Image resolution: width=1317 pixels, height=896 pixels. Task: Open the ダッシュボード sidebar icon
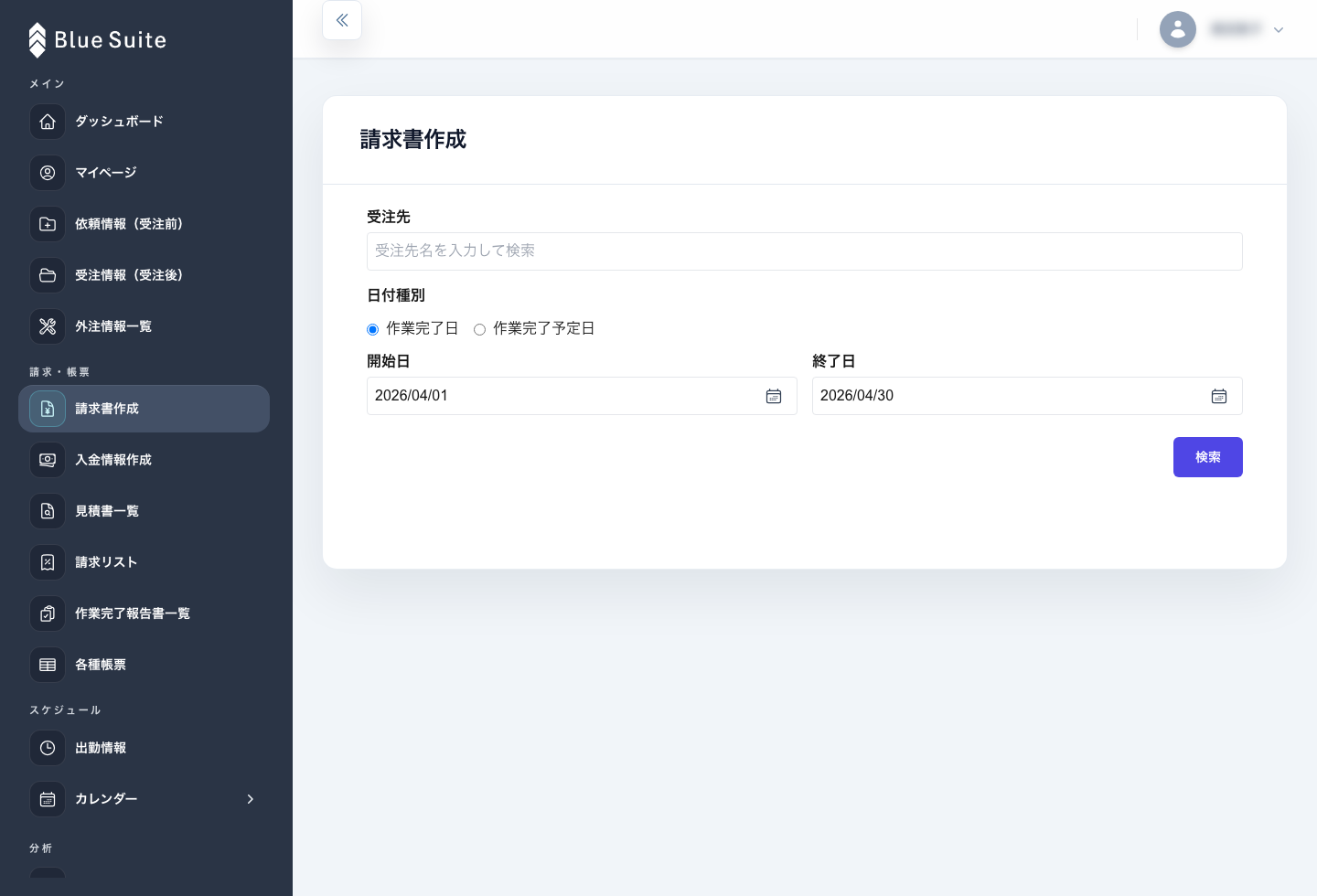click(x=48, y=122)
